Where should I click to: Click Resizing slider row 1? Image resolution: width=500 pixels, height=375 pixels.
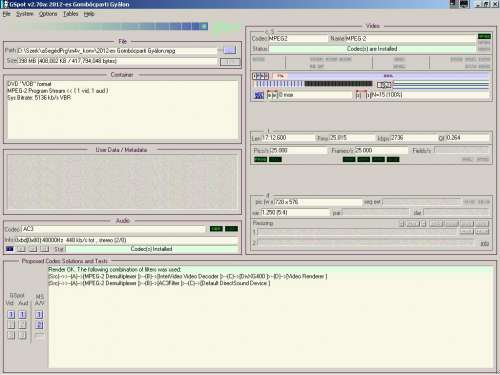pyautogui.click(x=357, y=232)
